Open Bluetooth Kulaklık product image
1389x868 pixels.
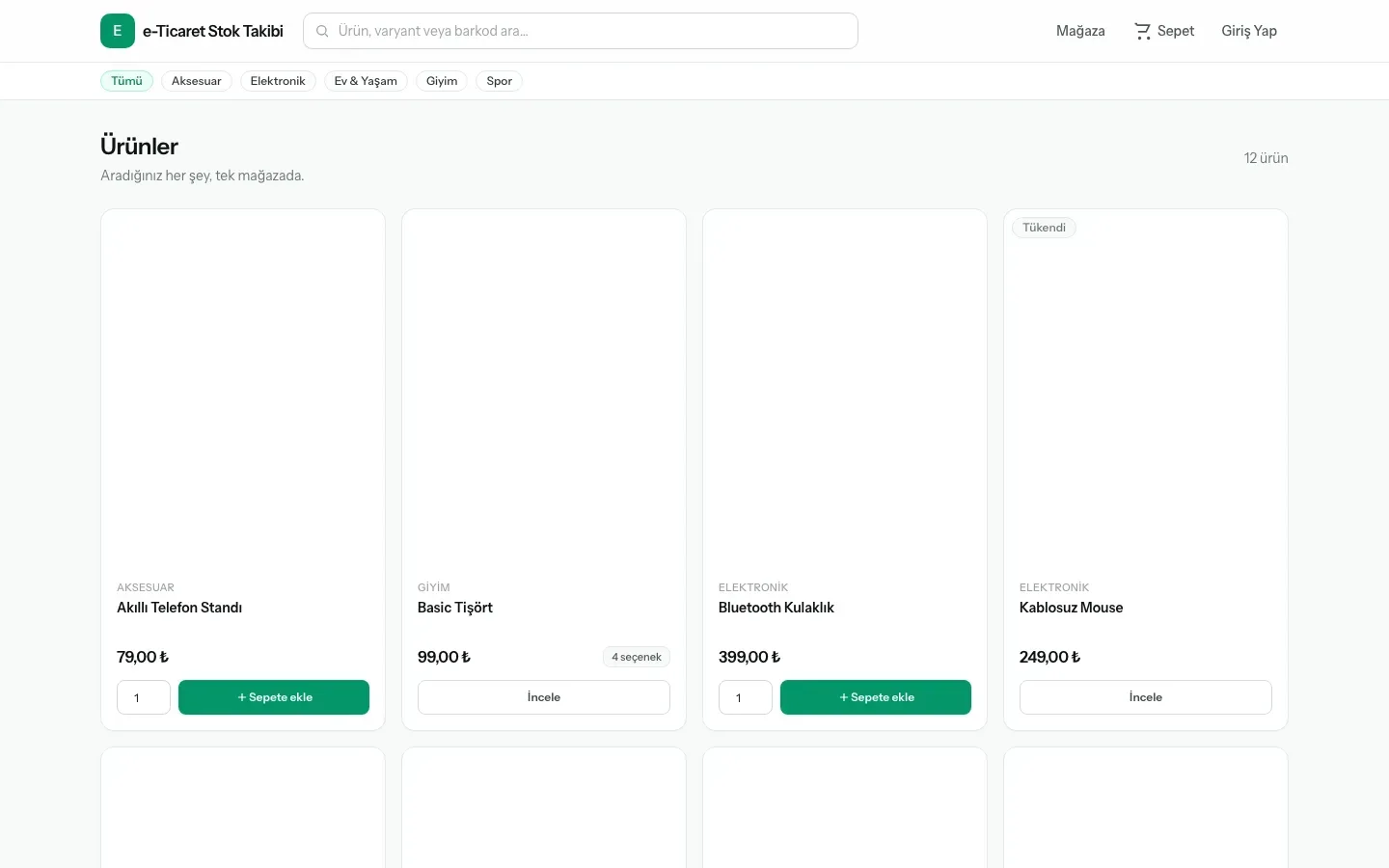click(845, 388)
